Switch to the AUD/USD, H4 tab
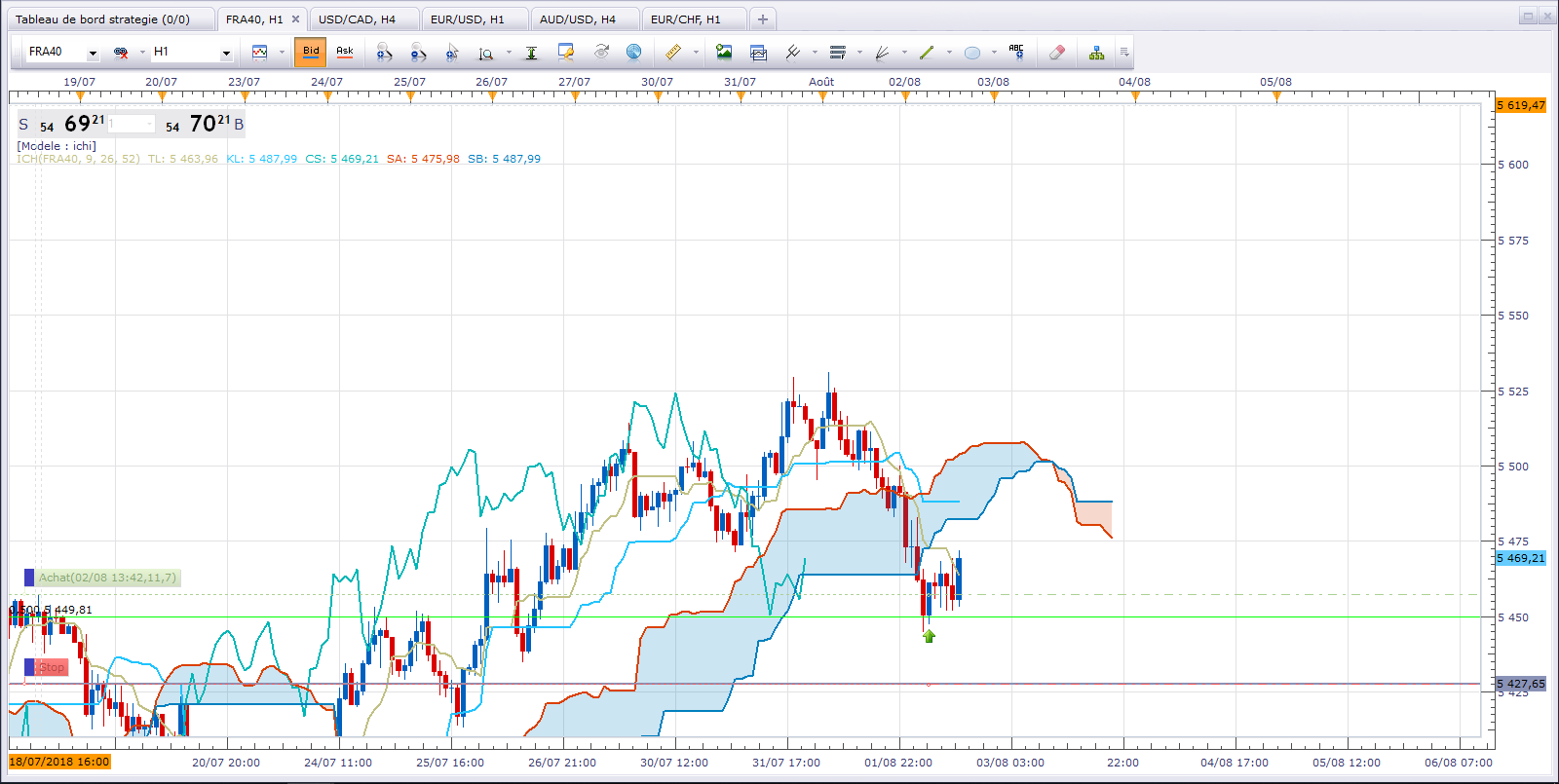The height and width of the screenshot is (784, 1559). click(578, 19)
